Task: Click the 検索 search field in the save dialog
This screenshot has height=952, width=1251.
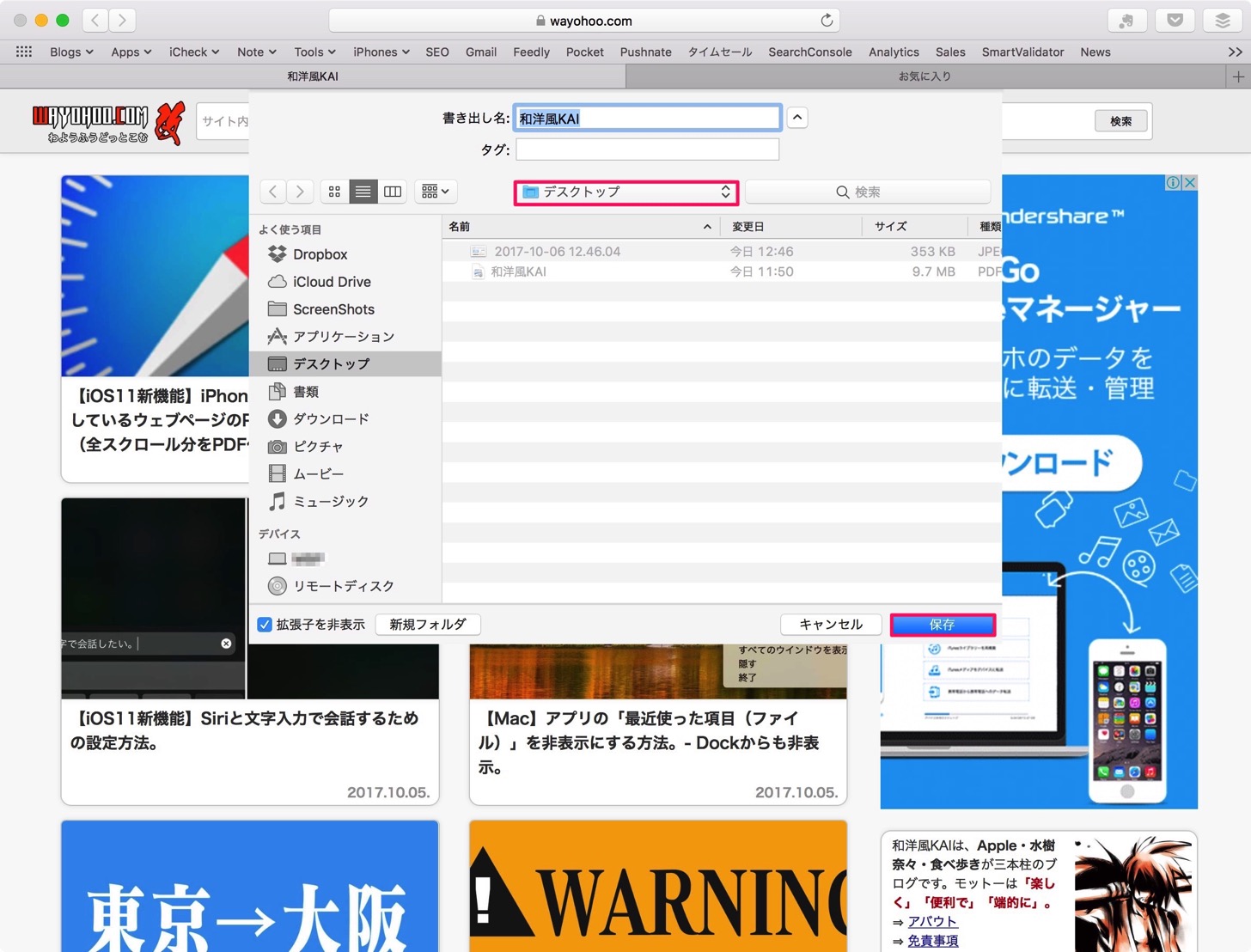Action: (x=868, y=192)
